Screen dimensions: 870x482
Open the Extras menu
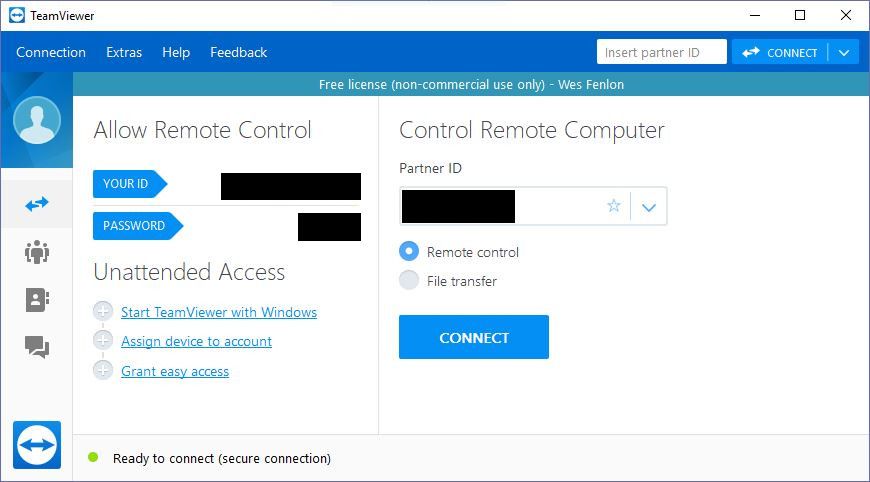pos(124,53)
